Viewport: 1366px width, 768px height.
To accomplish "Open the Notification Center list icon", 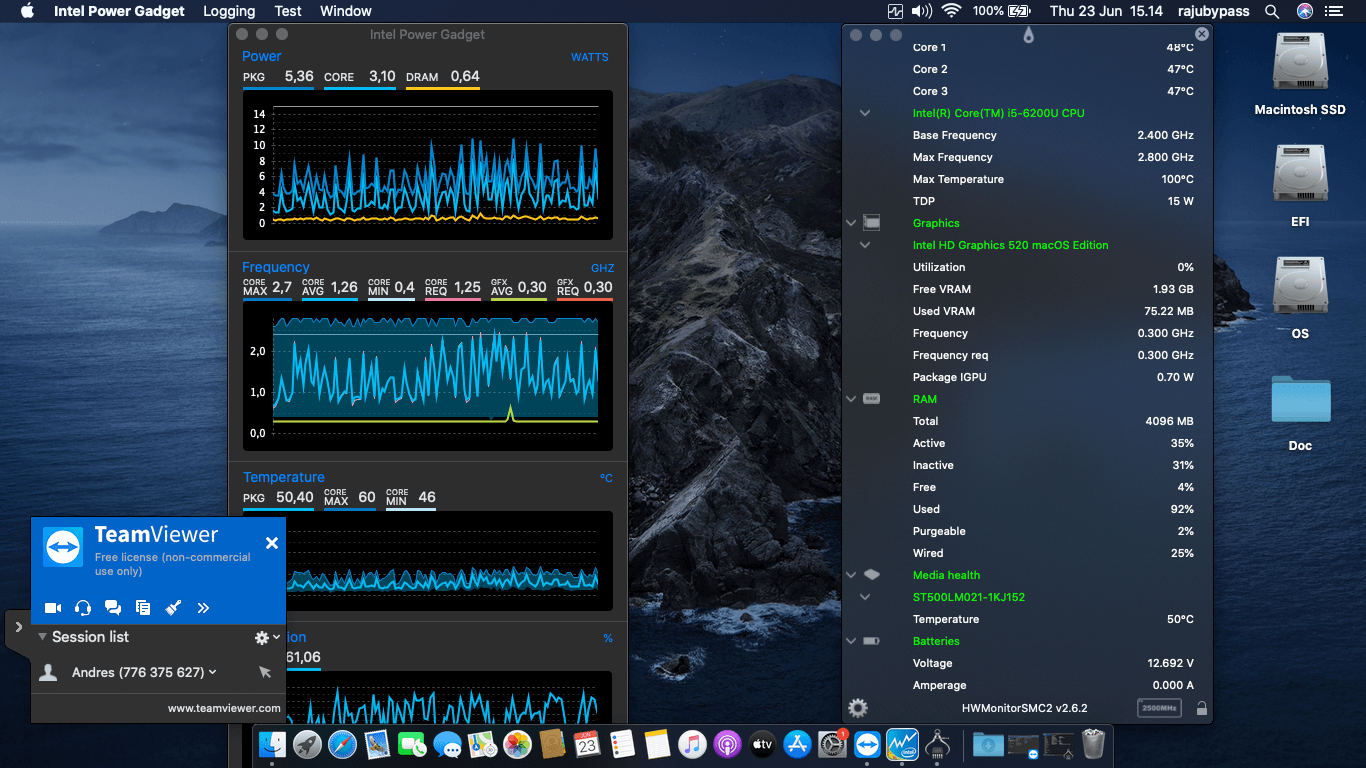I will 1333,11.
